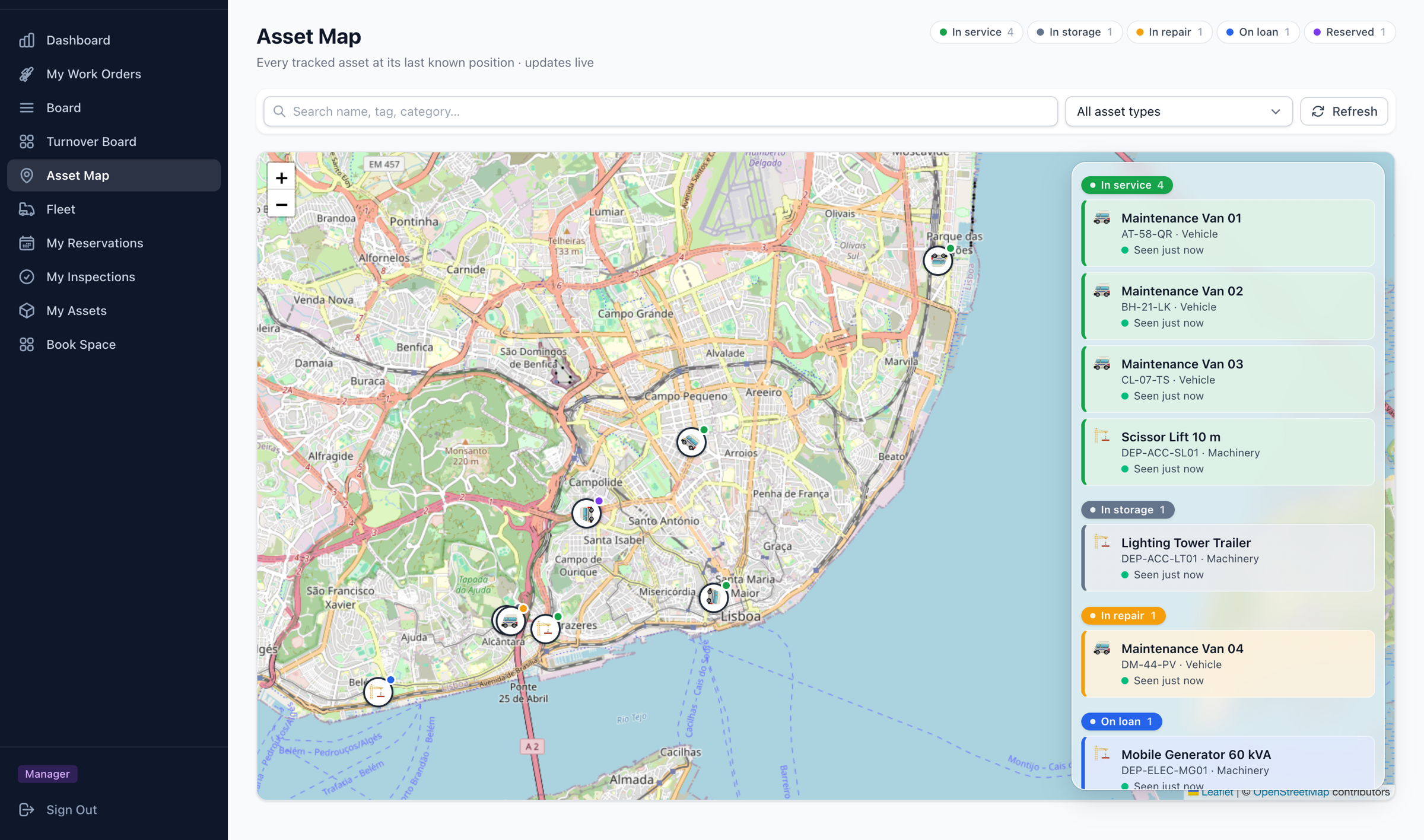Image resolution: width=1424 pixels, height=840 pixels.
Task: Toggle the Reserved status filter chip
Action: click(1349, 32)
